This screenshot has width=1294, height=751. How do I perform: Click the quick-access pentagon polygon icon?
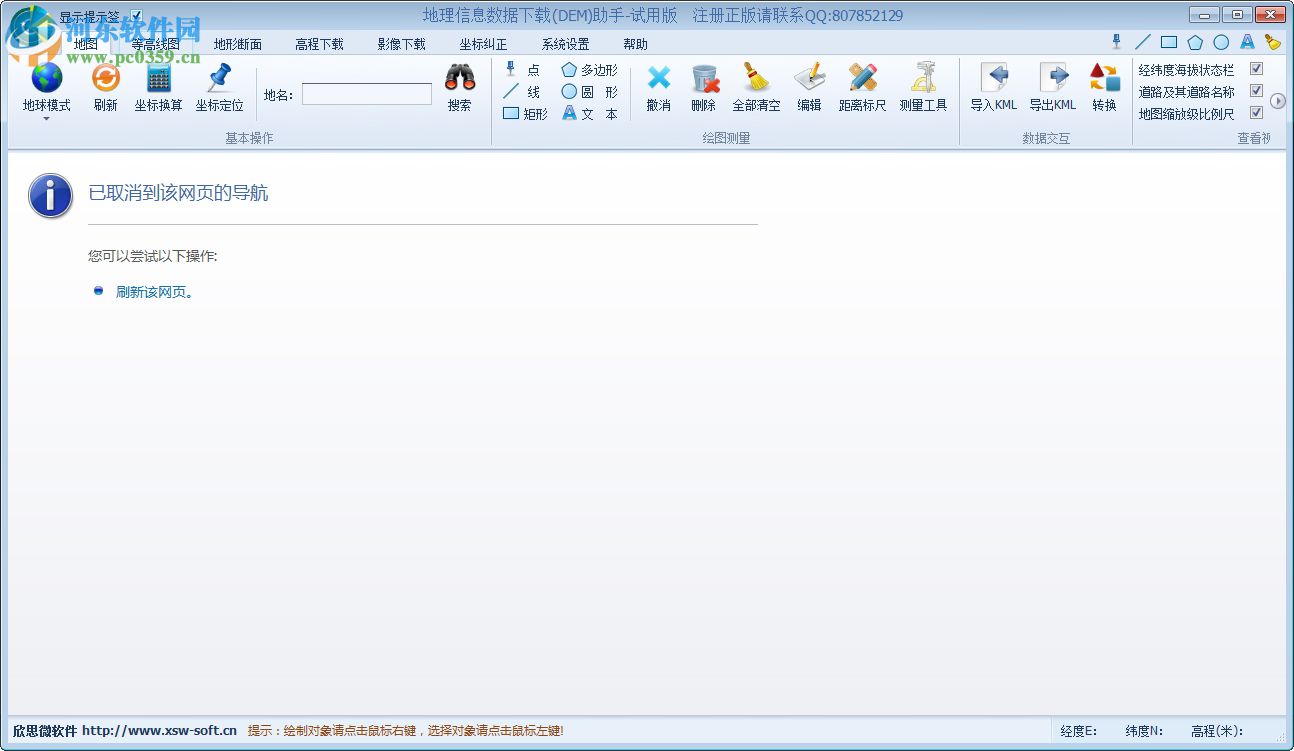1195,42
